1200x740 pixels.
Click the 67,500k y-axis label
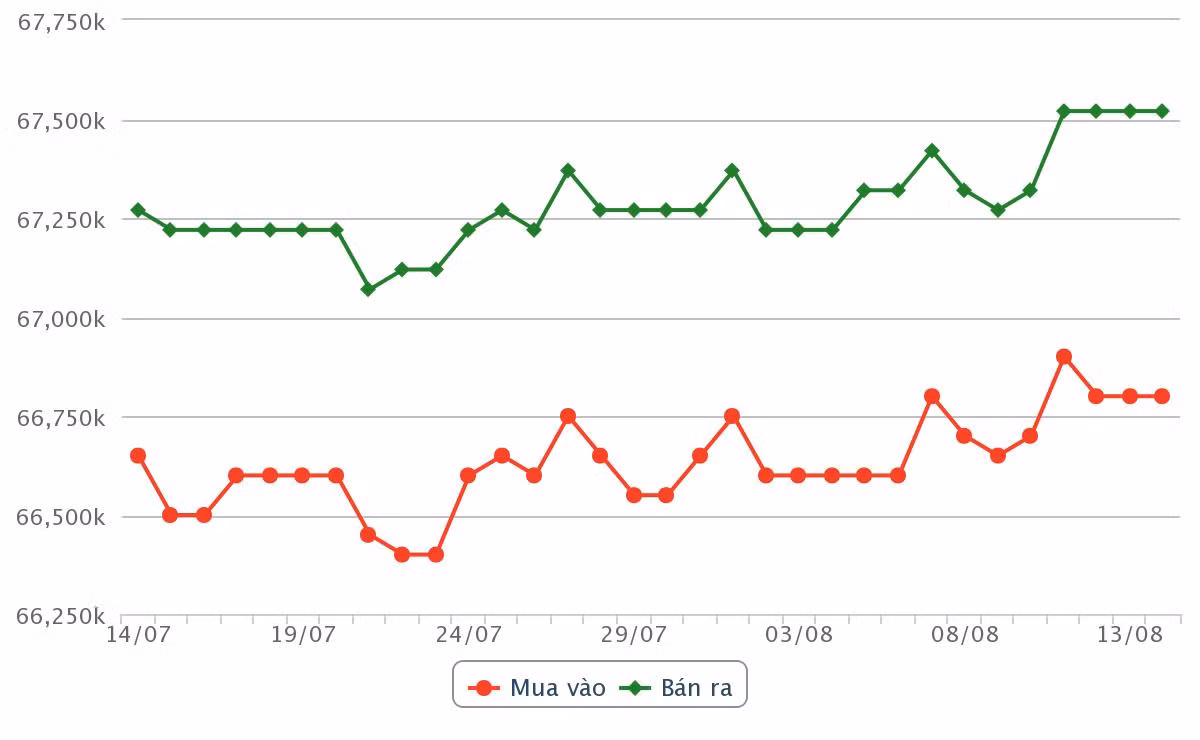pos(62,121)
